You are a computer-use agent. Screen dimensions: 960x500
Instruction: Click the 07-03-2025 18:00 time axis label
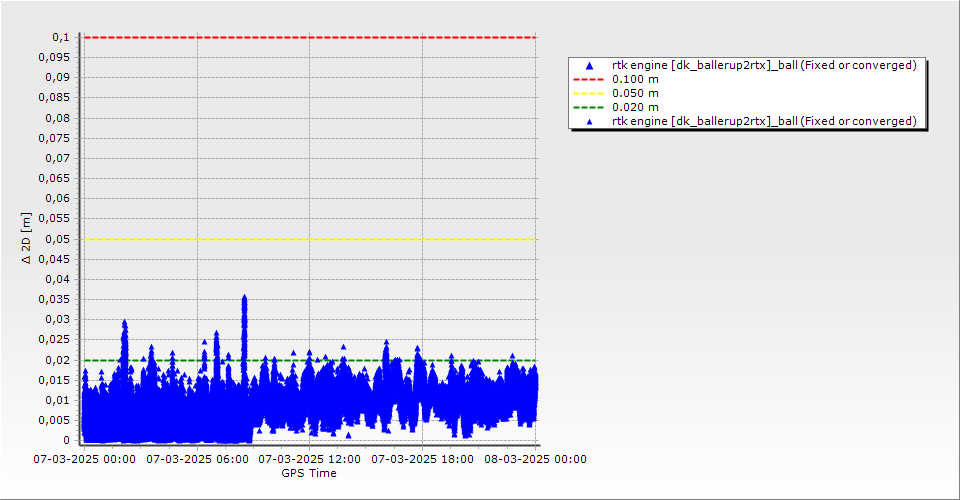[422, 460]
